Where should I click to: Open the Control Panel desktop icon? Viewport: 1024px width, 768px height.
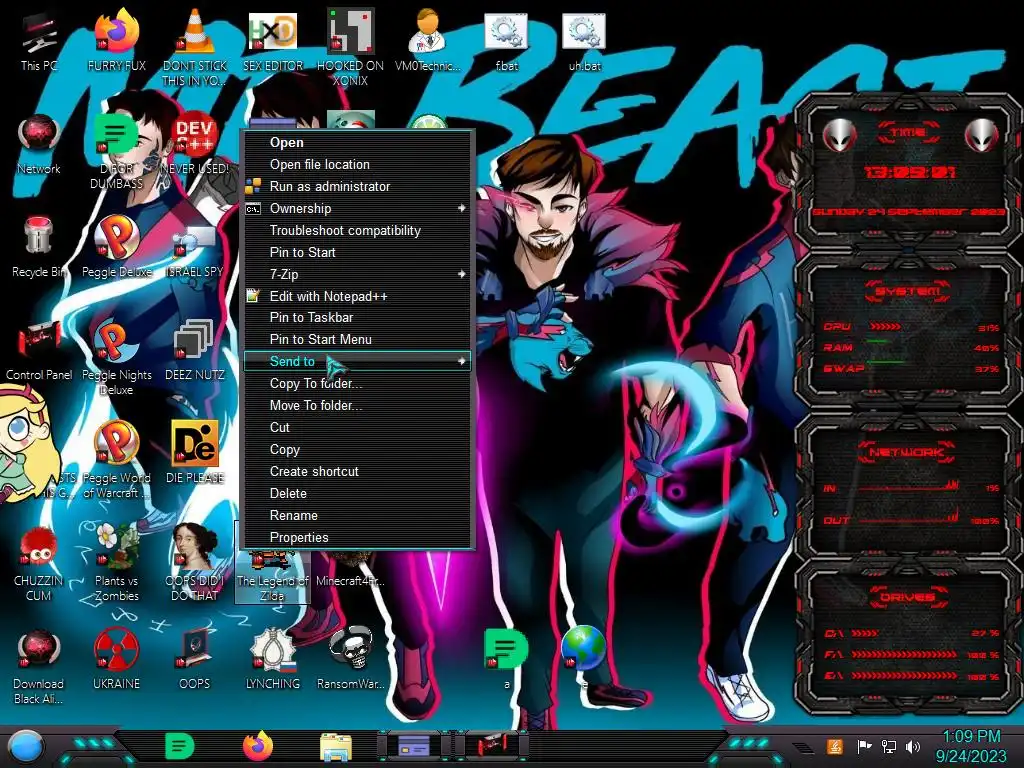click(39, 350)
